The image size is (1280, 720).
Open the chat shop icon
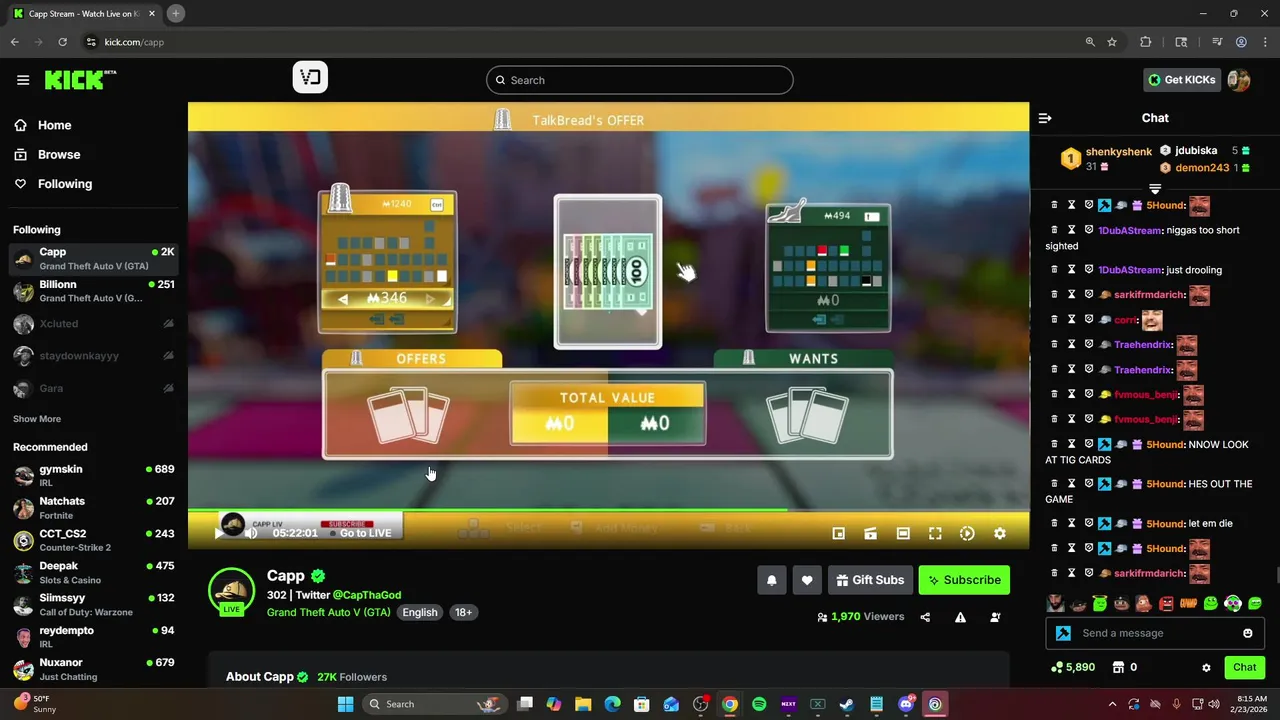coord(1118,667)
